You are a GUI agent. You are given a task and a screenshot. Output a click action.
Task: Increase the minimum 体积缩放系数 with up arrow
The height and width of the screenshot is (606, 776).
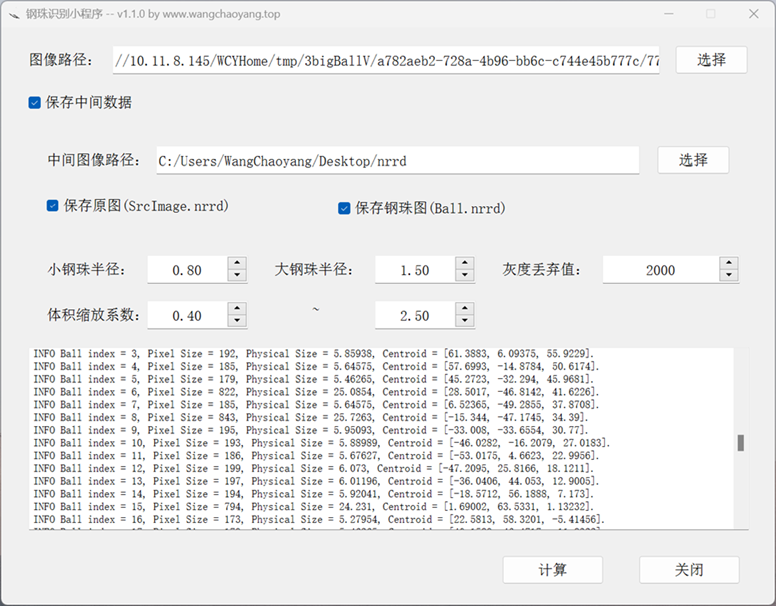[x=236, y=310]
